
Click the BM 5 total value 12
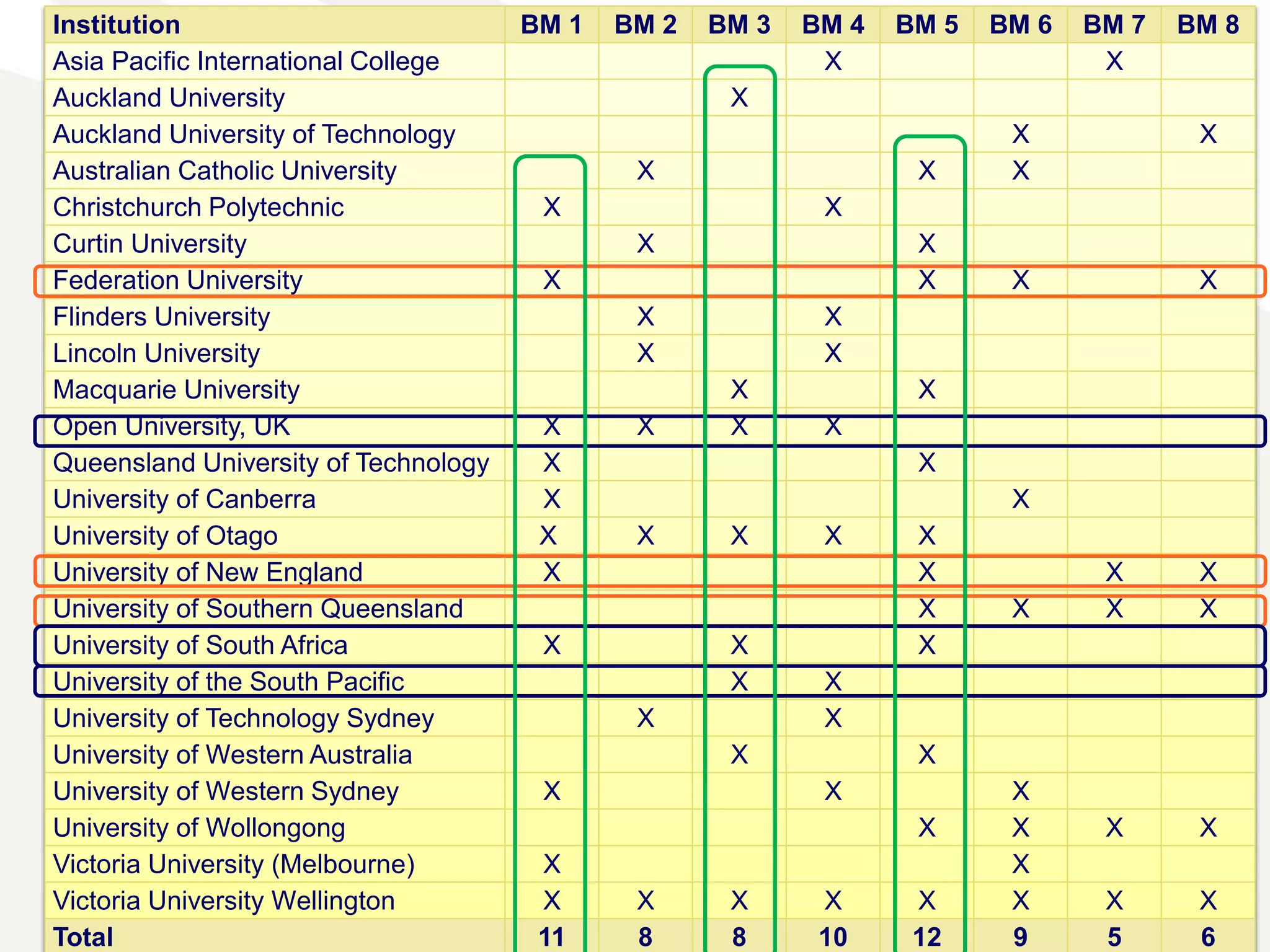926,937
